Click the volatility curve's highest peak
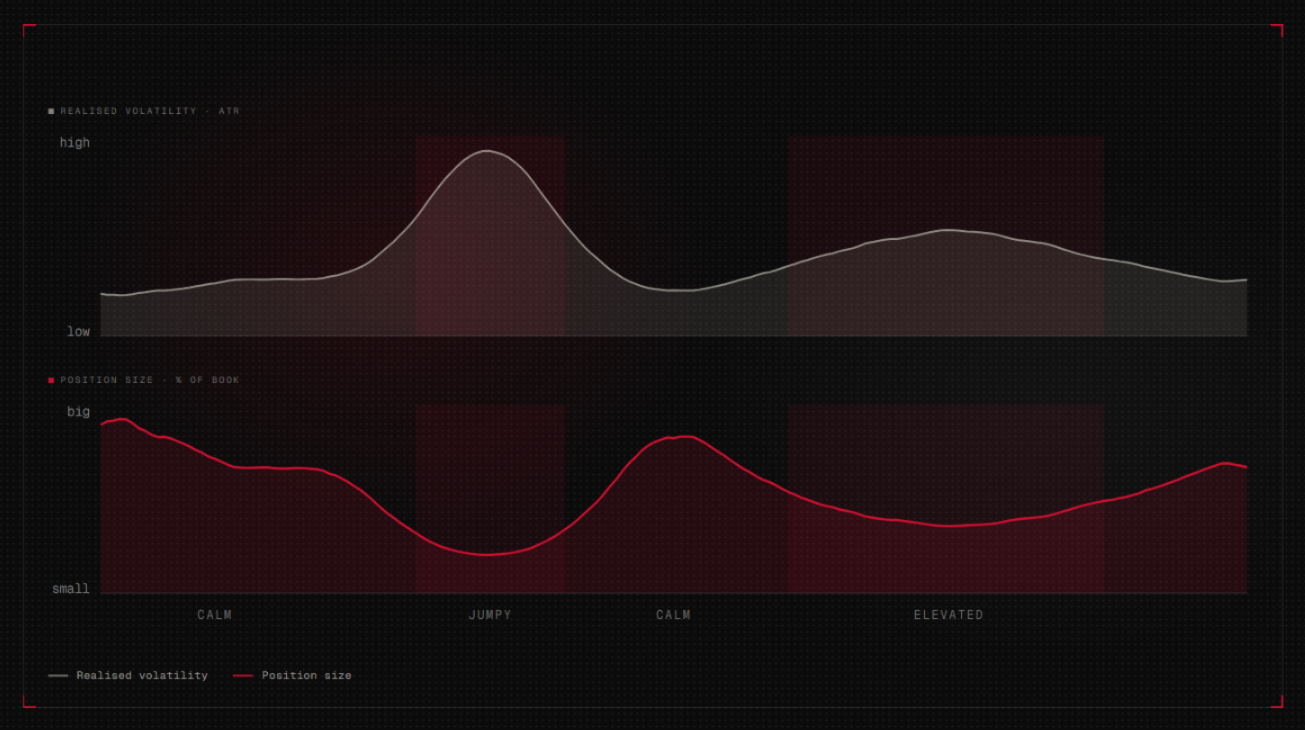 (x=487, y=151)
